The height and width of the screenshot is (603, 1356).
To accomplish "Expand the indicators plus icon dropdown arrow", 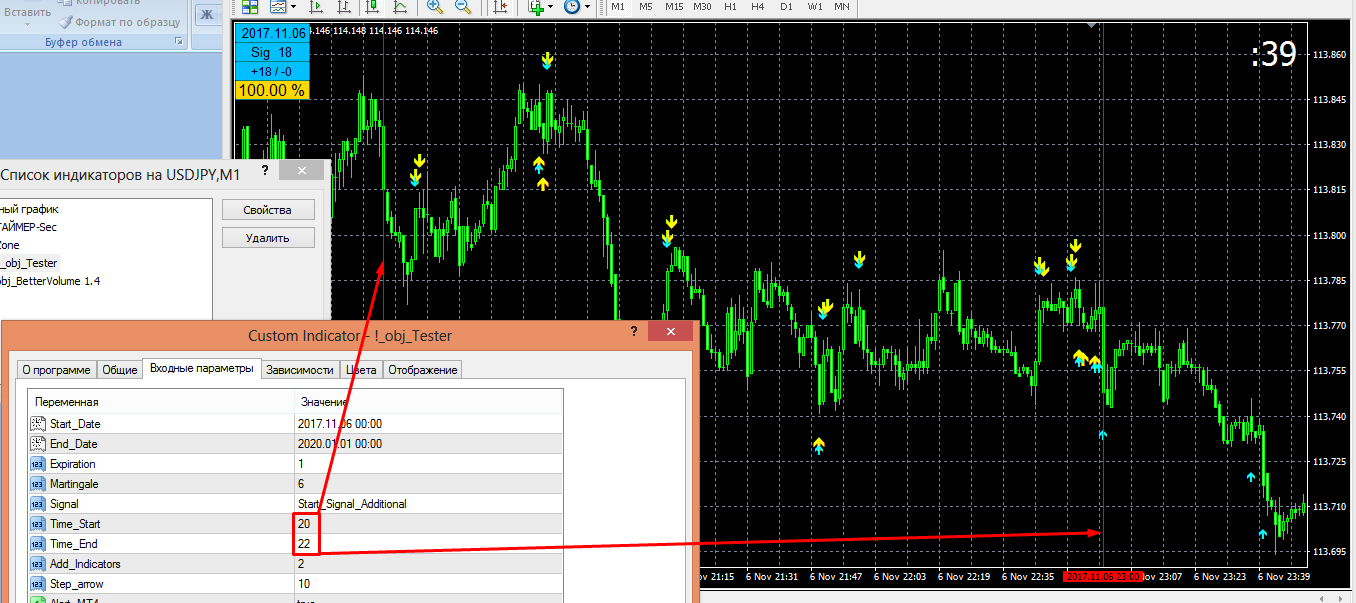I will pos(551,7).
